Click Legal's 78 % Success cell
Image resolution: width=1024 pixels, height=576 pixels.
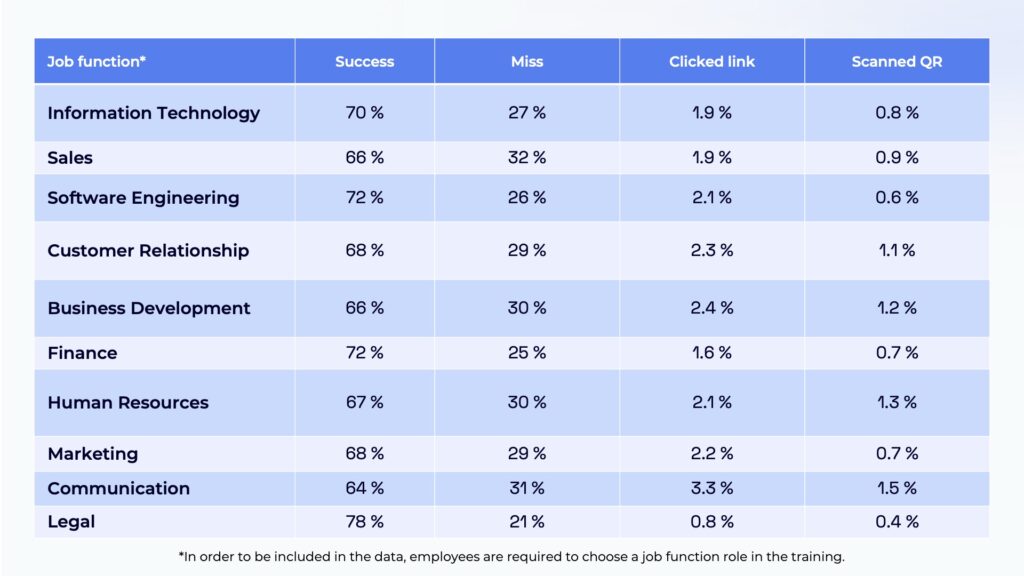[364, 521]
